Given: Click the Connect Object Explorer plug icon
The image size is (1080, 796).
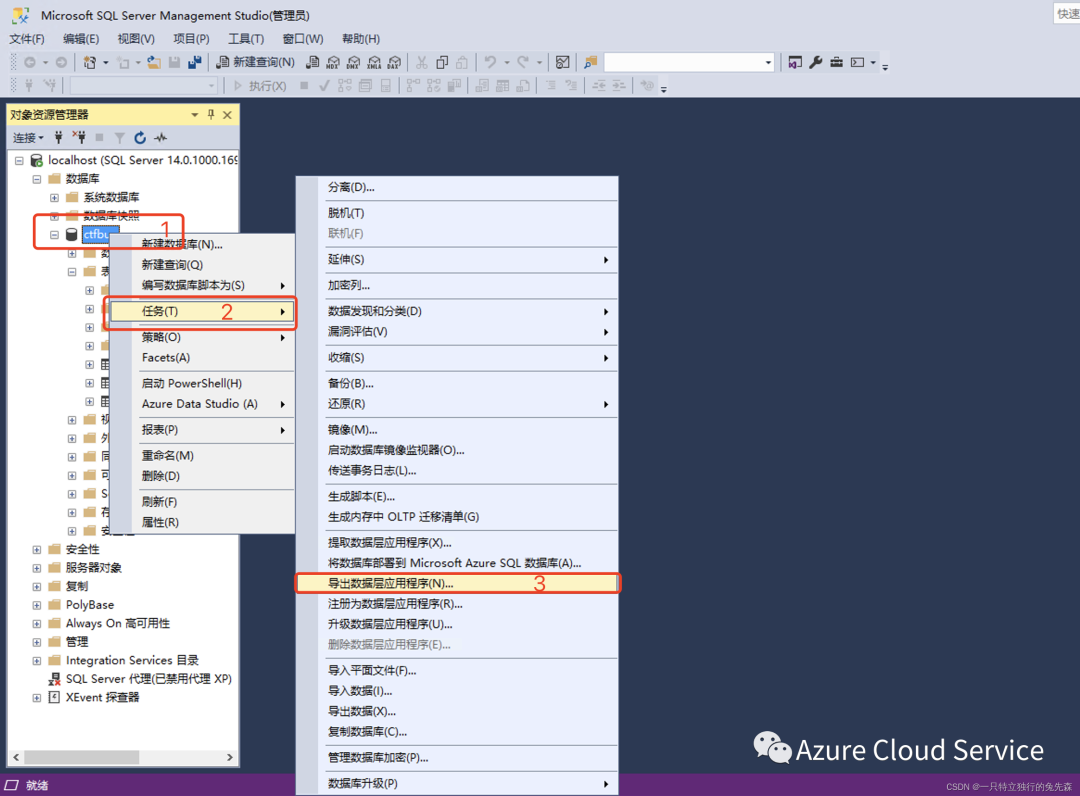Looking at the screenshot, I should pos(59,138).
